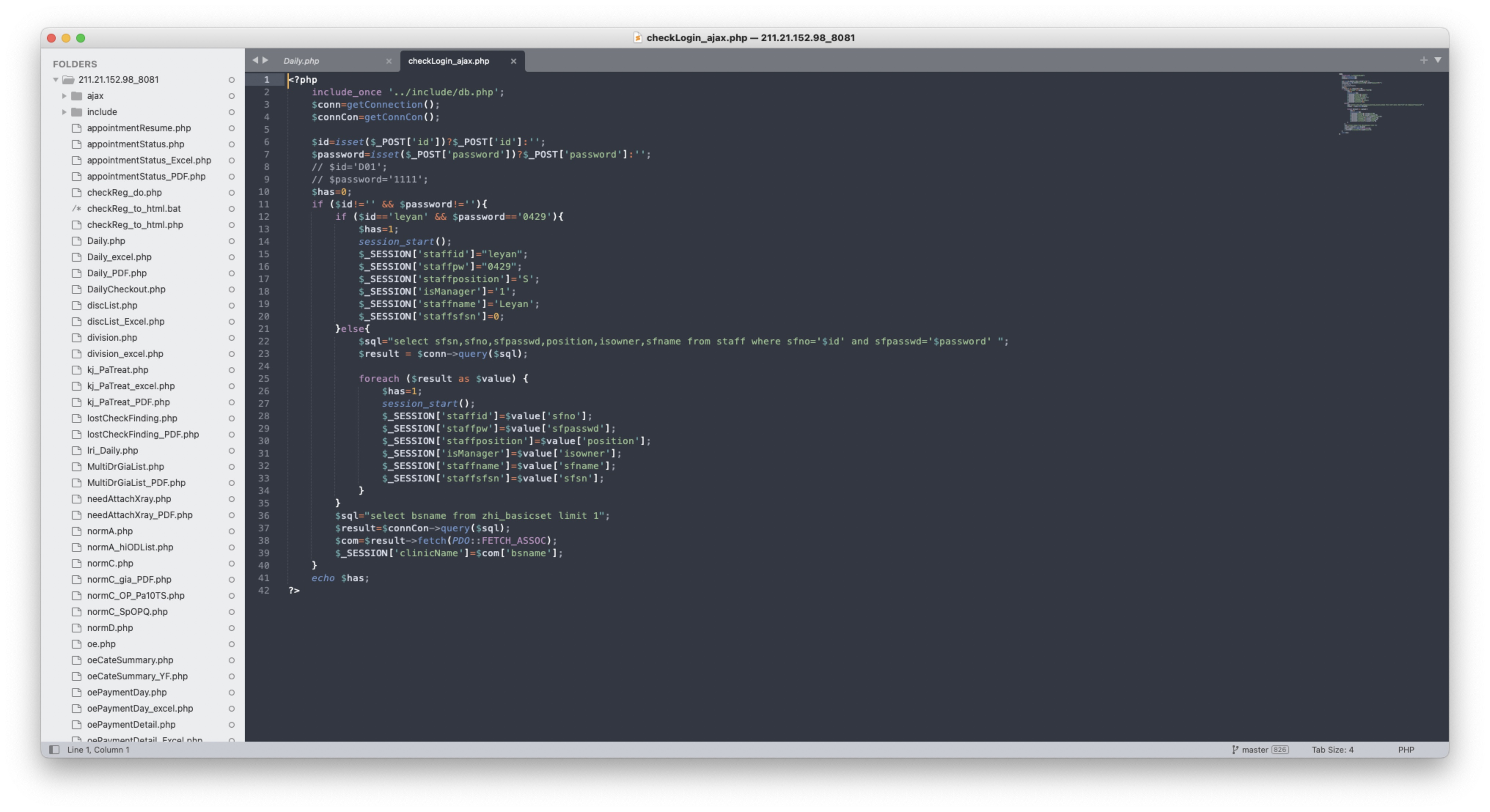Open appointmentStatus_Excel.php file
1490x812 pixels.
148,160
